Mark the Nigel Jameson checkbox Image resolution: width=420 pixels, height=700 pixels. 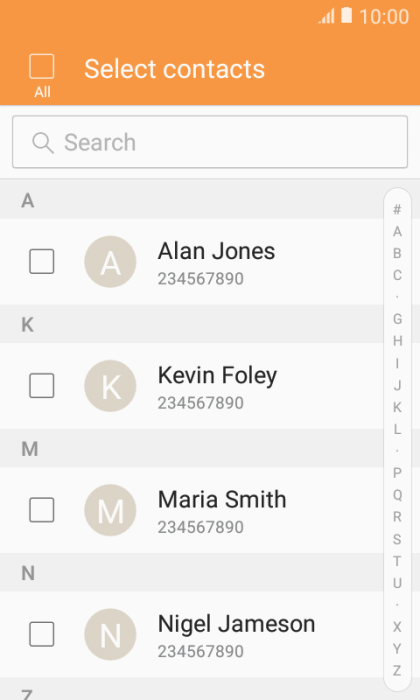pyautogui.click(x=42, y=634)
